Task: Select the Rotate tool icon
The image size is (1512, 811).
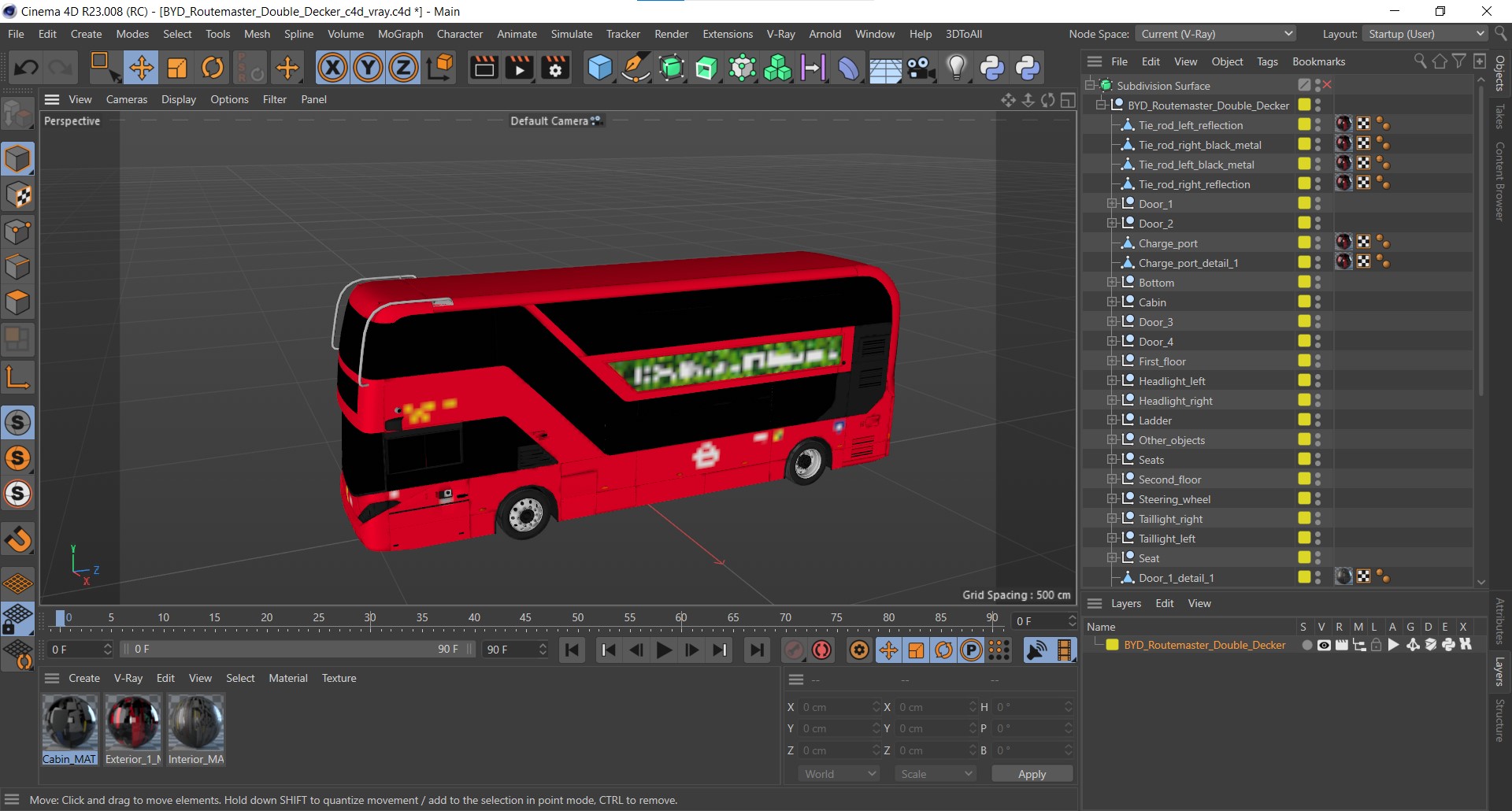Action: (x=213, y=68)
